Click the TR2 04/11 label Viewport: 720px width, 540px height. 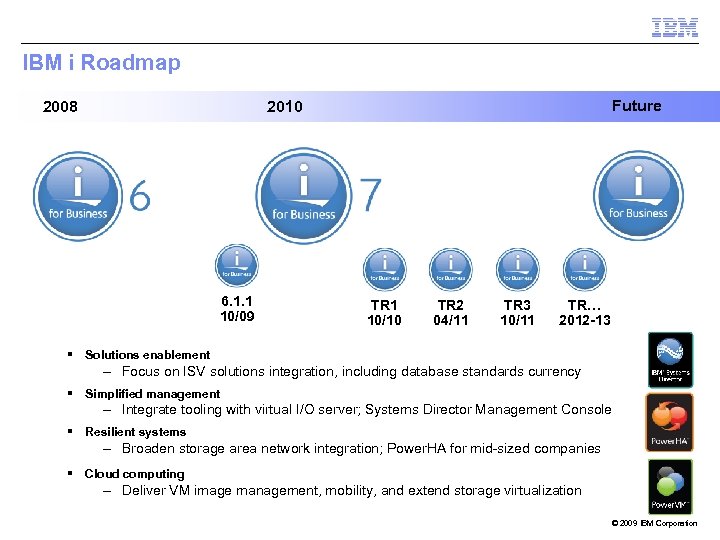[450, 313]
